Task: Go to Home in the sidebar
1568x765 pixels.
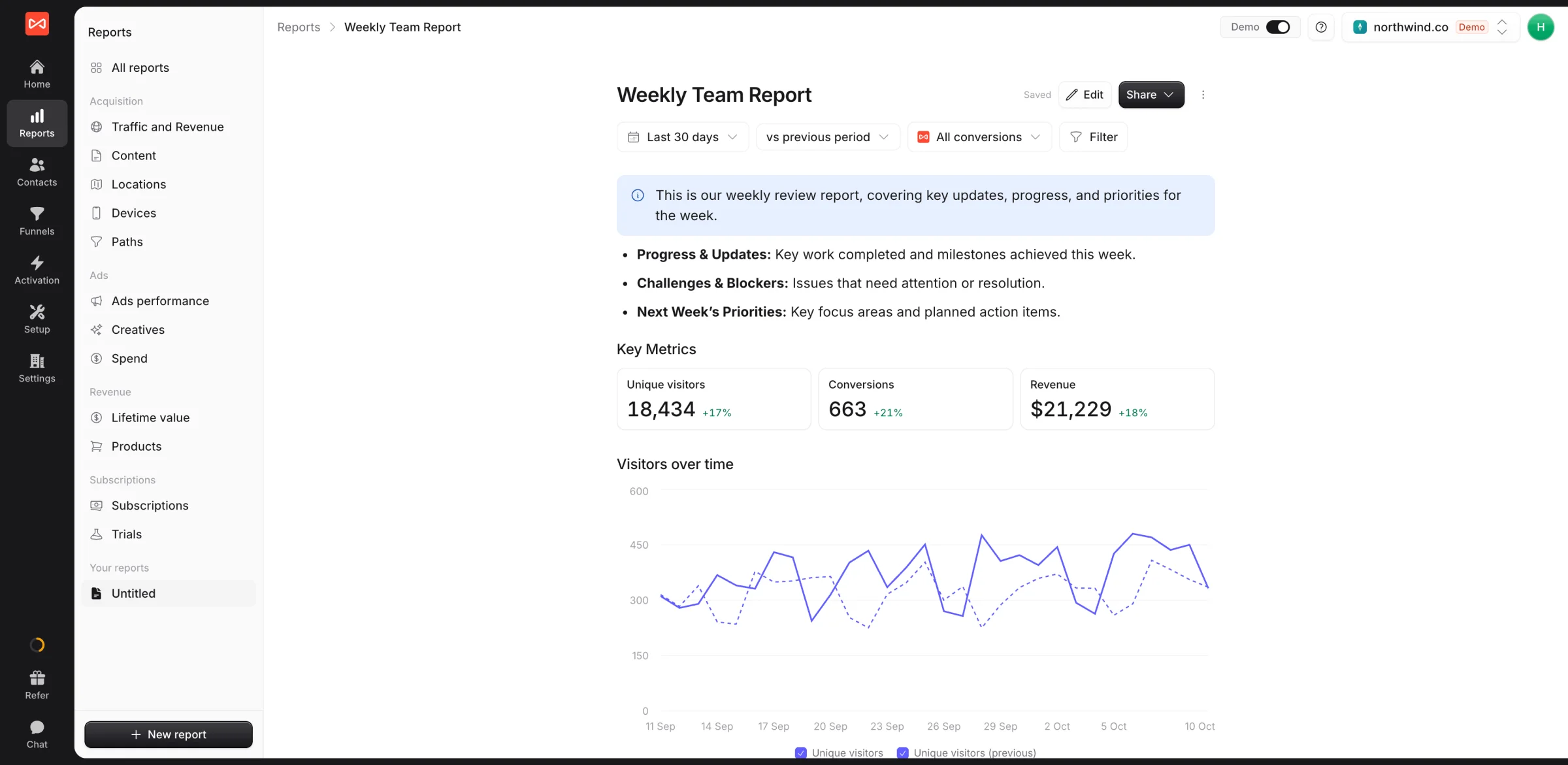Action: click(x=37, y=74)
